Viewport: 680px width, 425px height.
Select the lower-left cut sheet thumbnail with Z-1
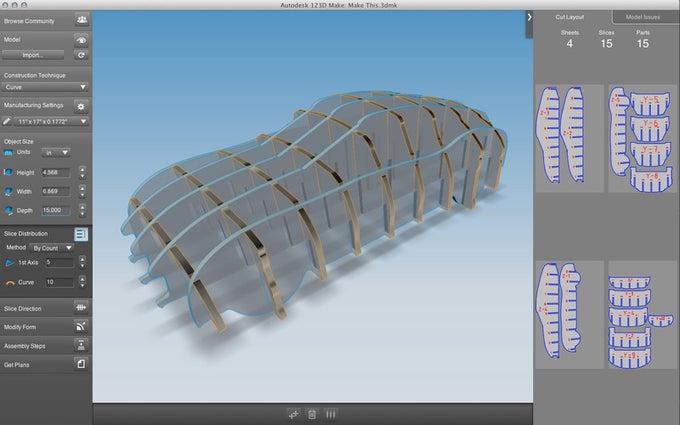click(569, 315)
